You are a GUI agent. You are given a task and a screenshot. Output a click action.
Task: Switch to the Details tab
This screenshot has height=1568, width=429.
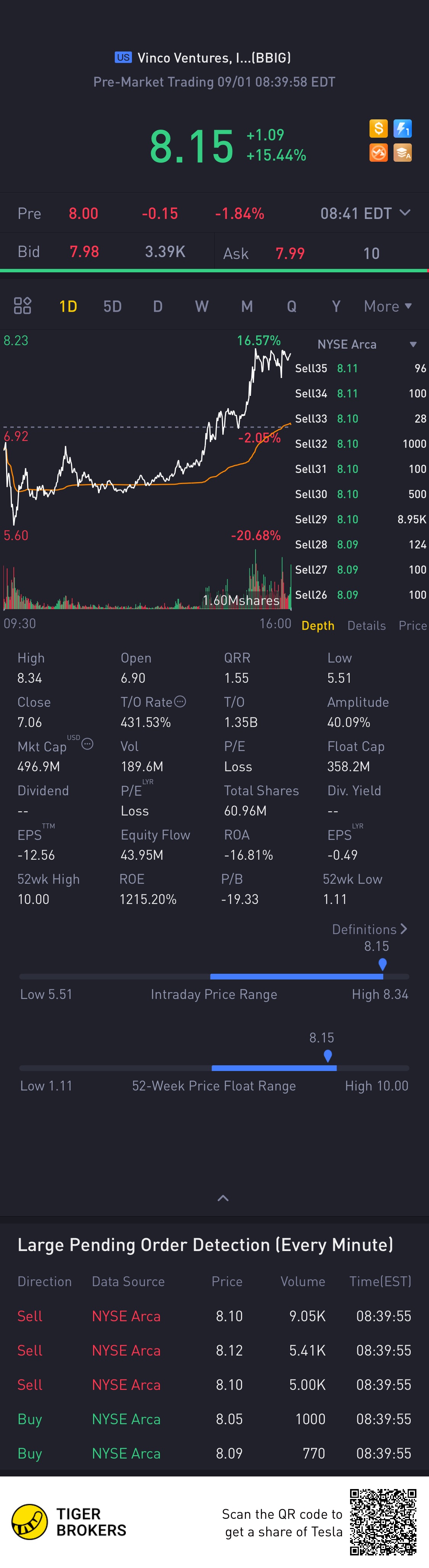(366, 626)
